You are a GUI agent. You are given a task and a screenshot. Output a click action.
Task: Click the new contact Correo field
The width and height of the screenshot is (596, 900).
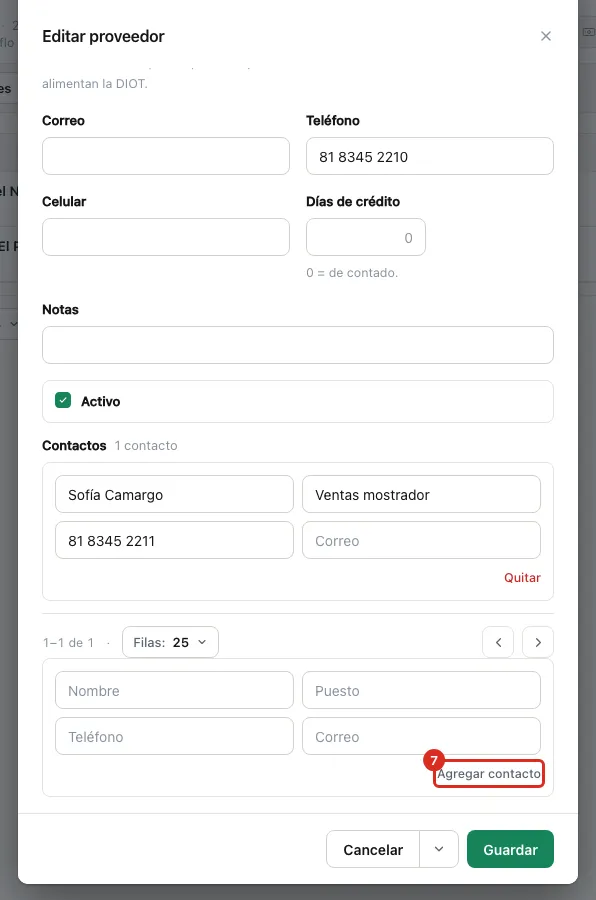[x=421, y=736]
